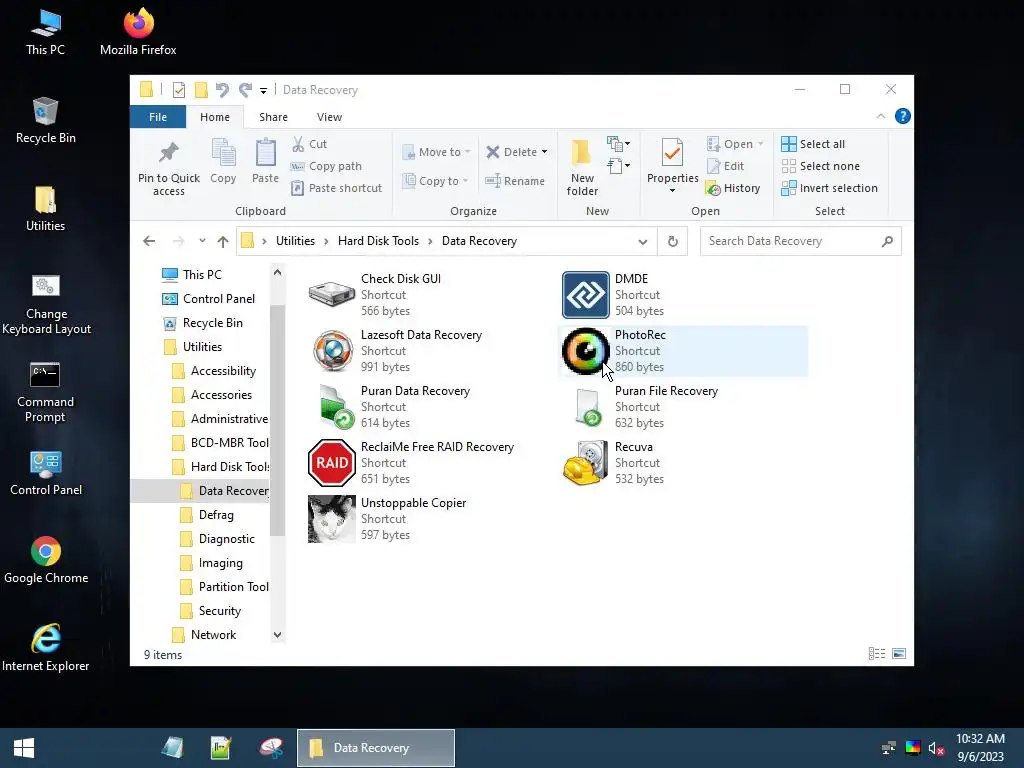Click Select none
The height and width of the screenshot is (768, 1024).
[x=820, y=167]
